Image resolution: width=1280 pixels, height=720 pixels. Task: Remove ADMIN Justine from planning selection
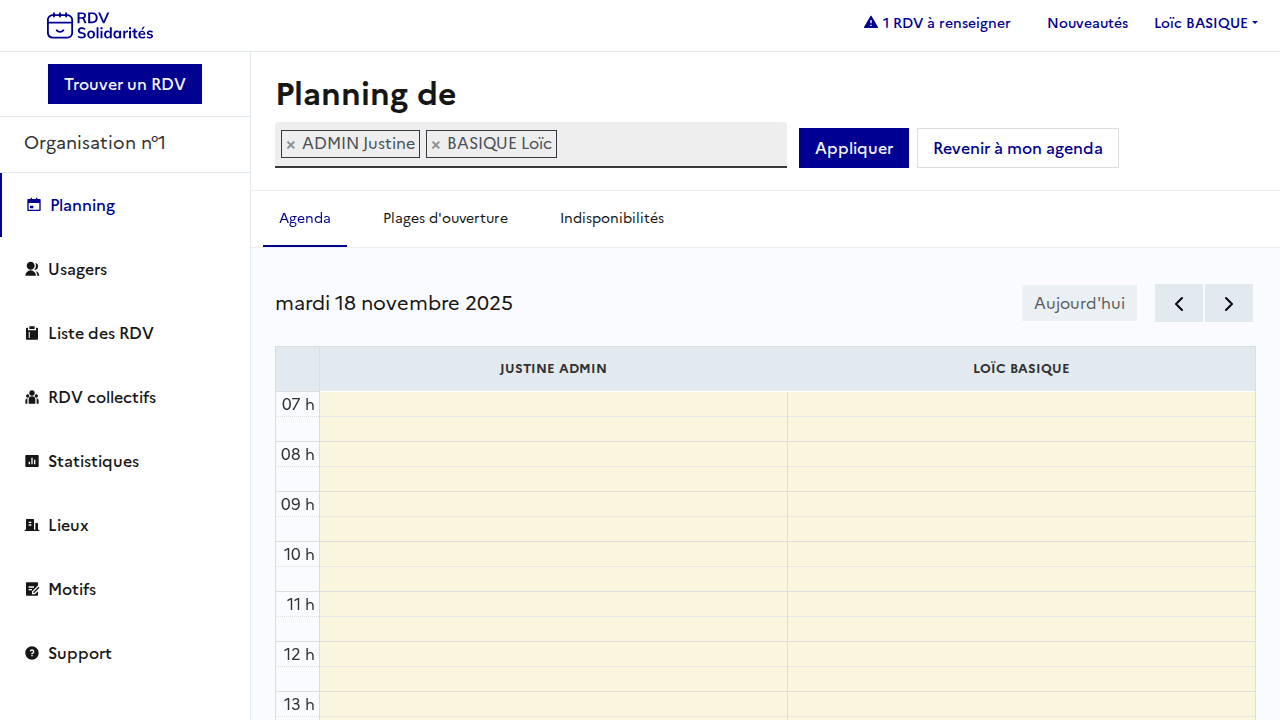point(291,145)
